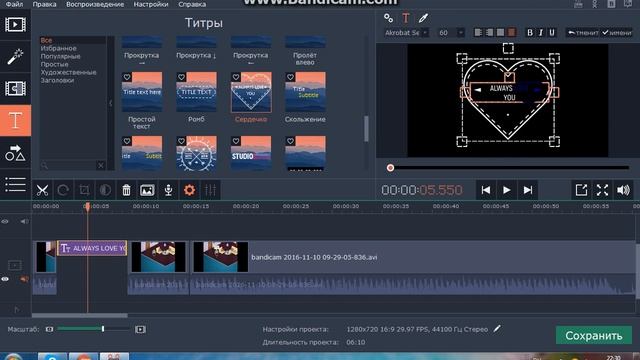Enter fullscreen preview mode
The image size is (640, 360).
tap(602, 190)
